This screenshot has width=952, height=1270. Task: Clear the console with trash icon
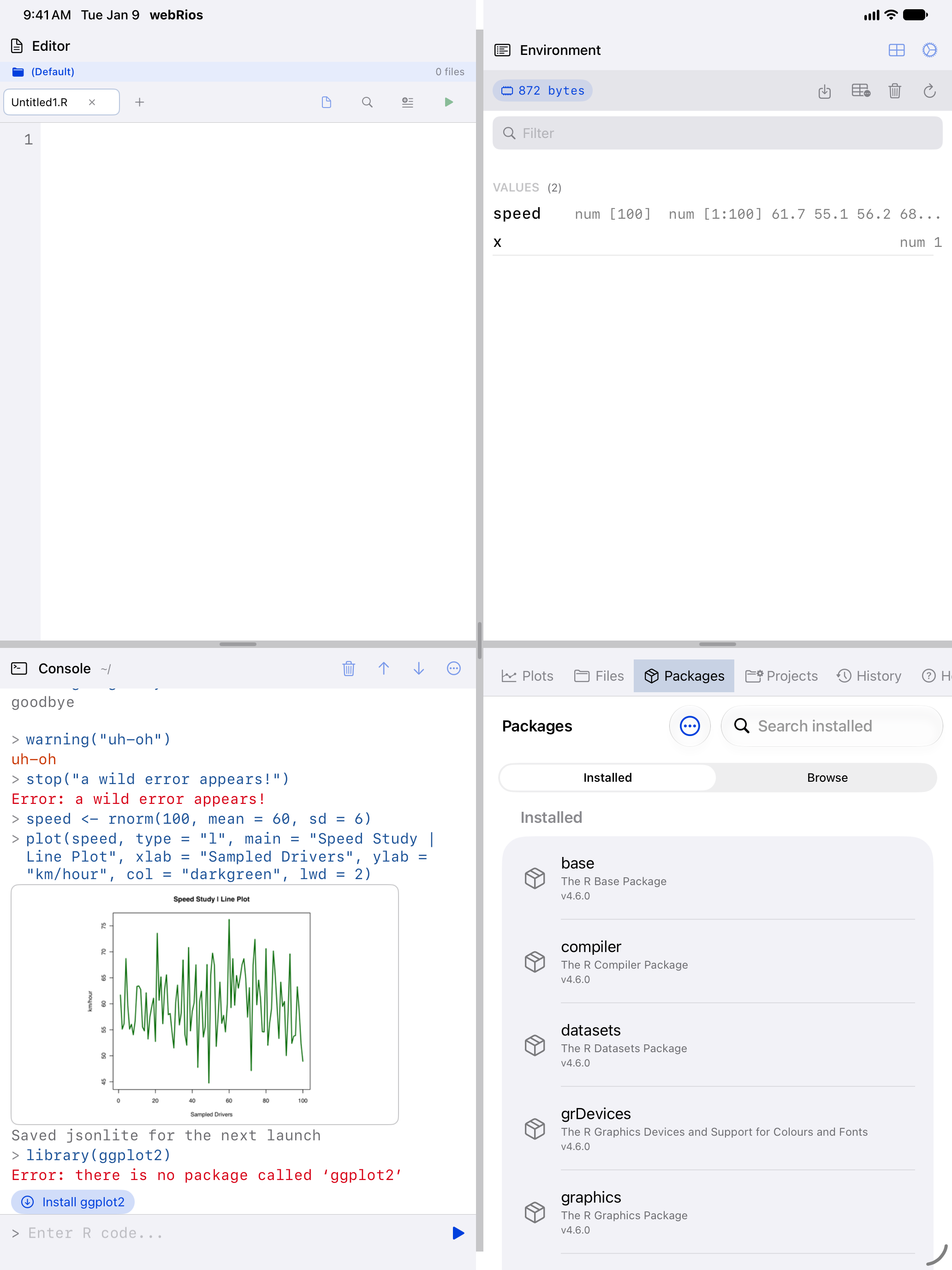pyautogui.click(x=349, y=668)
